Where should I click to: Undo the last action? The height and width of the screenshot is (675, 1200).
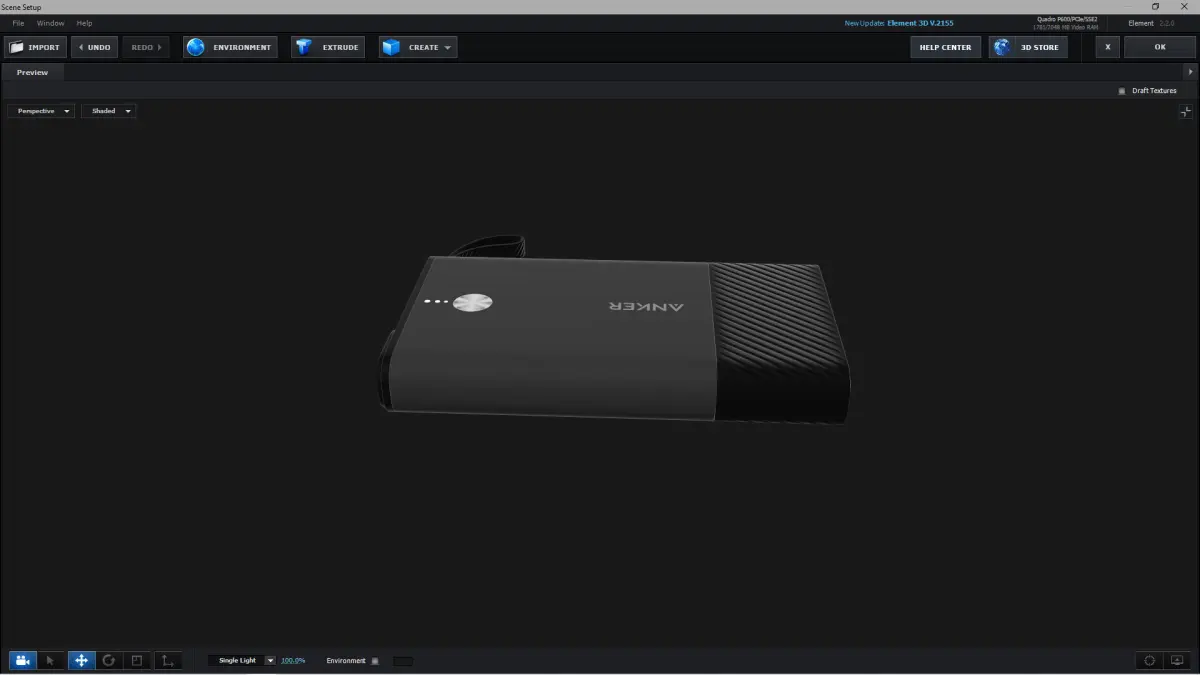point(95,47)
